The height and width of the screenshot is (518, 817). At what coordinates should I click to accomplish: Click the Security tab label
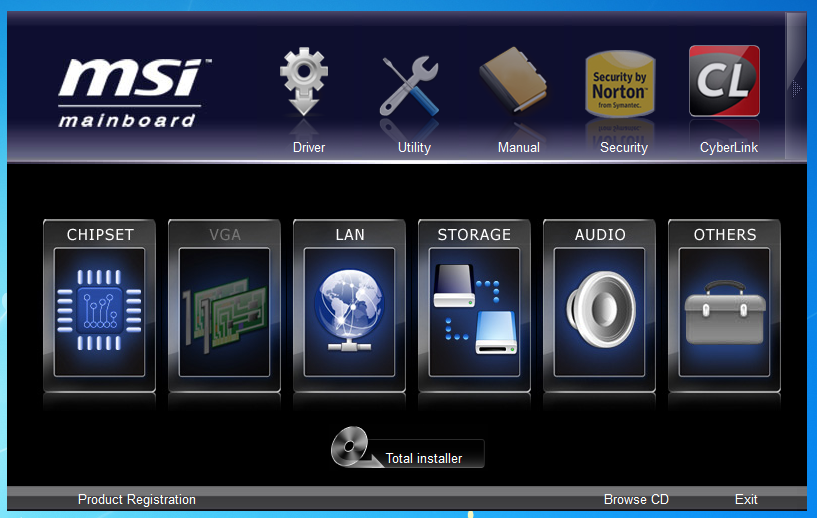tap(624, 147)
